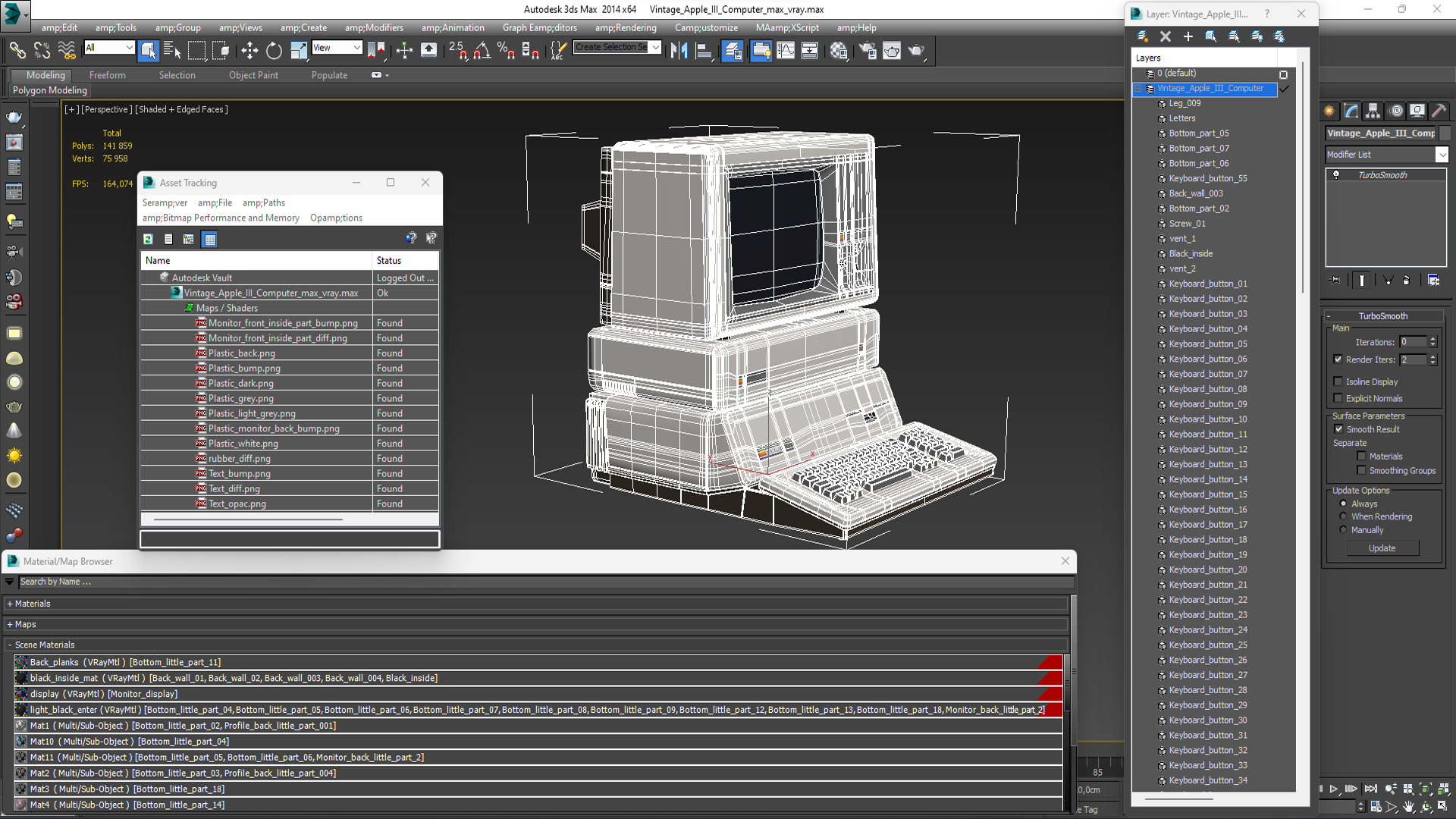Select the Select and Link tool
This screenshot has width=1456, height=819.
[x=17, y=51]
